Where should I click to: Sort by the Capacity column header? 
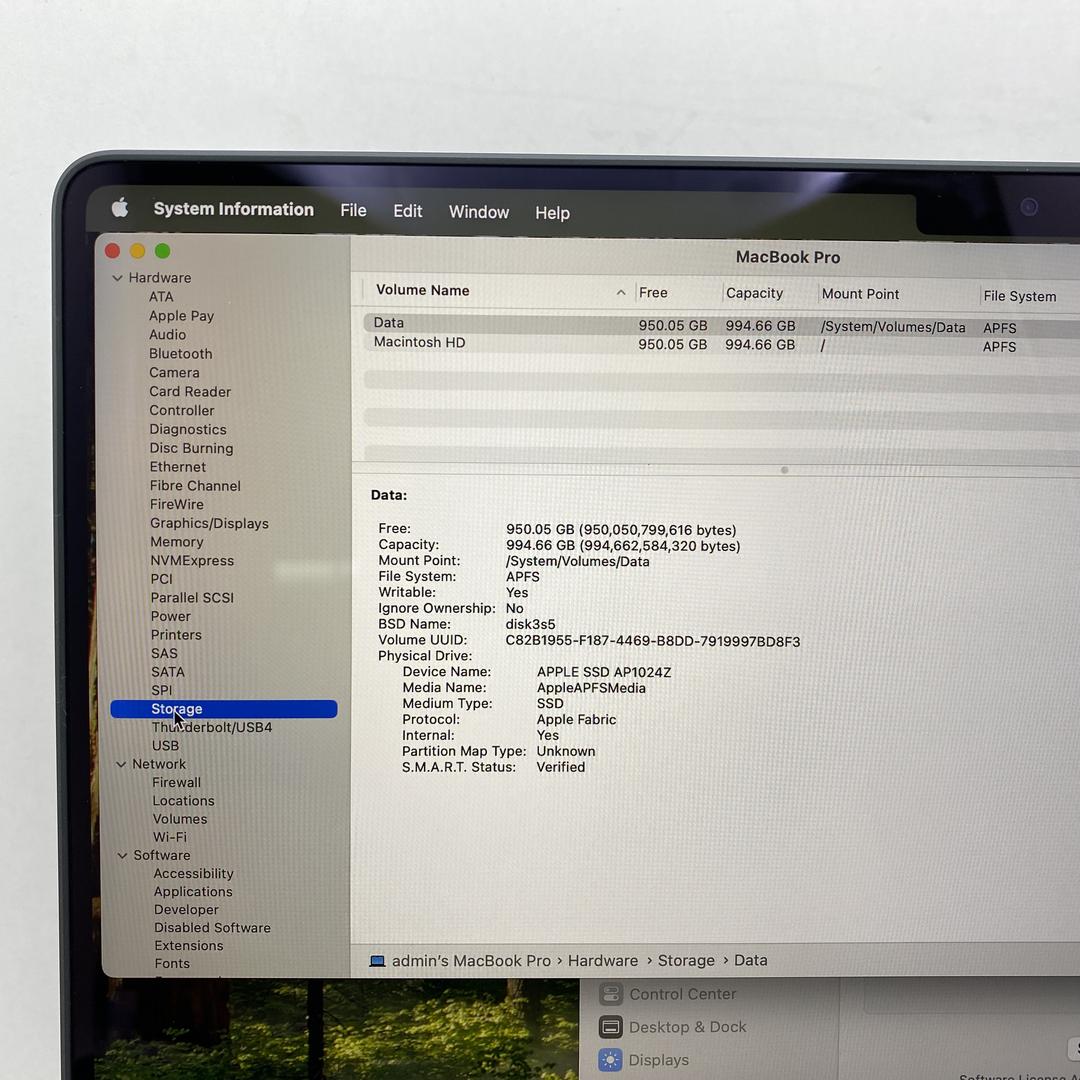(x=754, y=293)
